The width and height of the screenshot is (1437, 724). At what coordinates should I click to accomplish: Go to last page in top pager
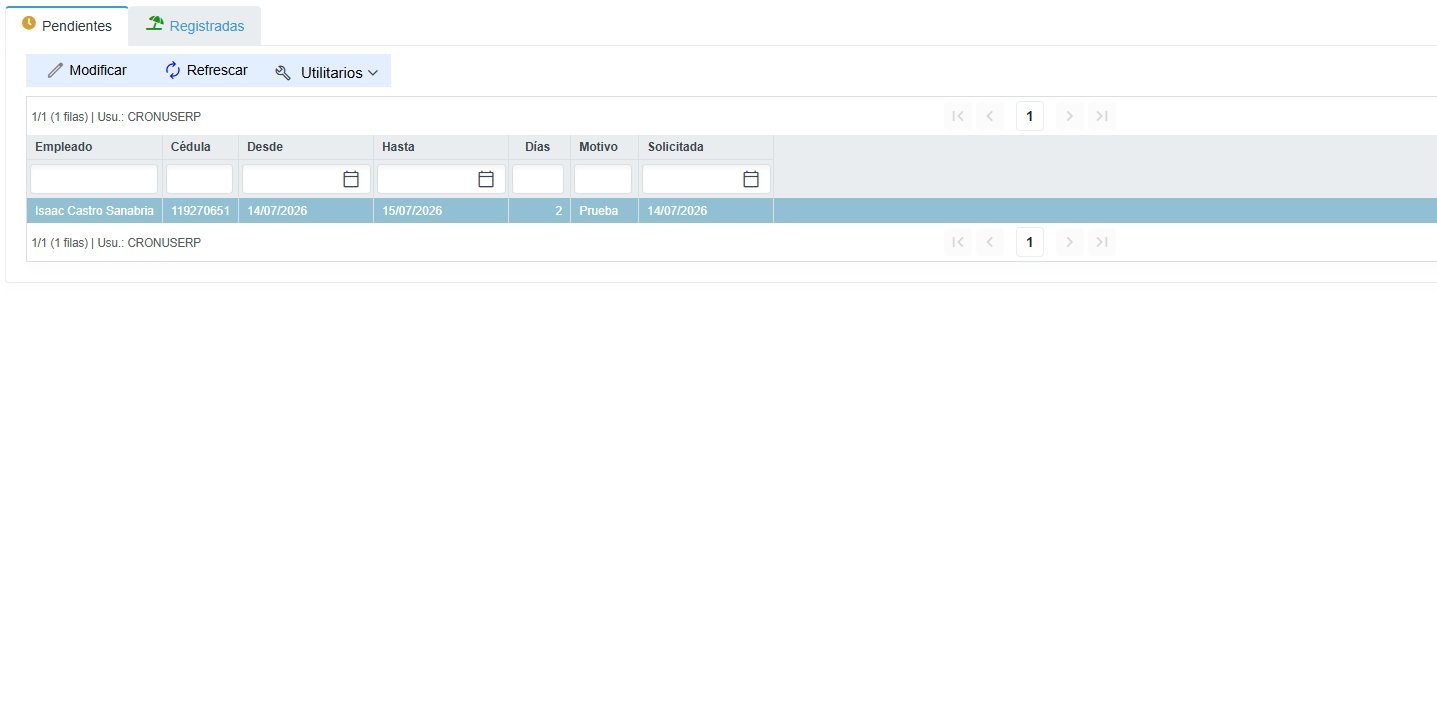[1102, 116]
